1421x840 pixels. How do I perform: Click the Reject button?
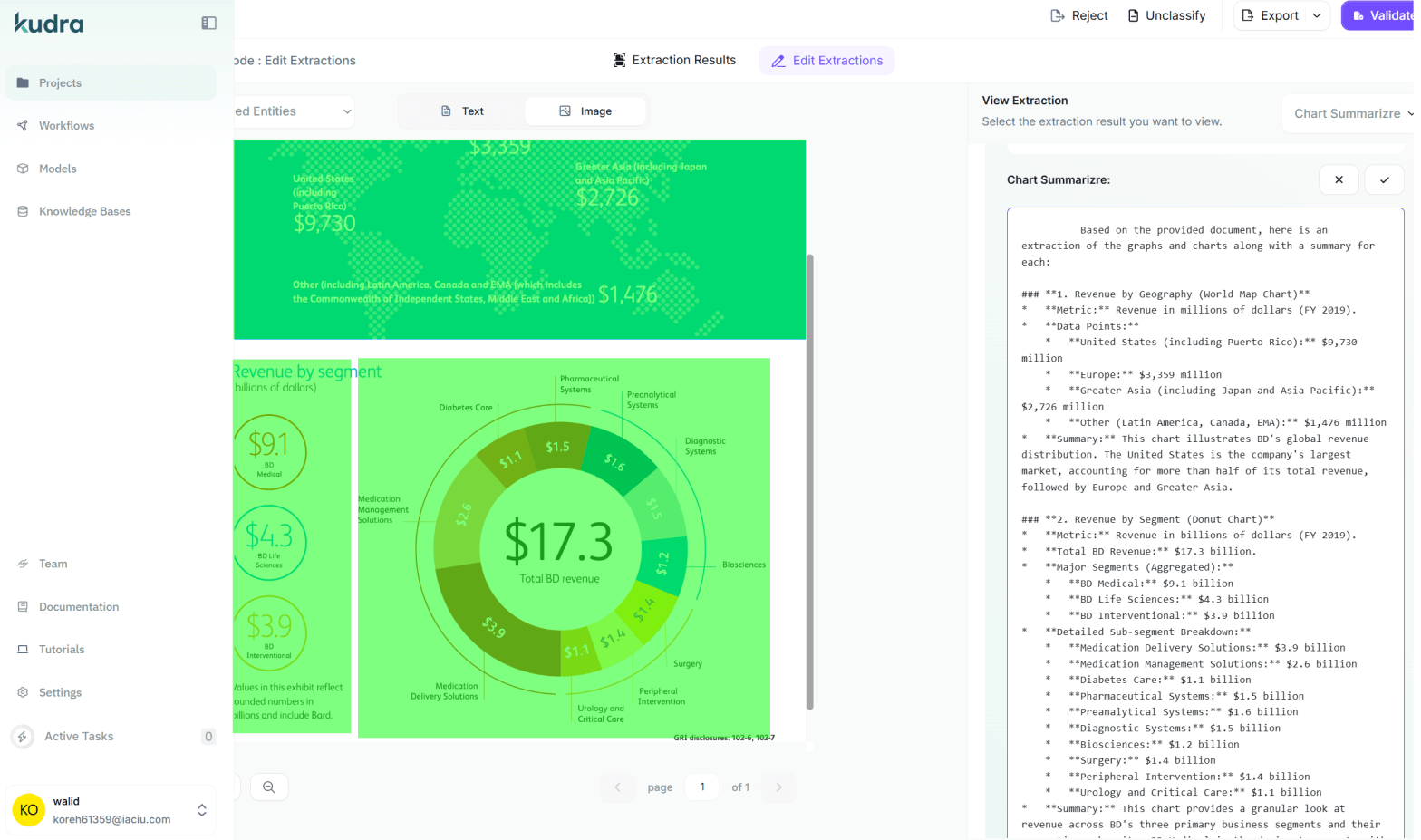click(1078, 15)
